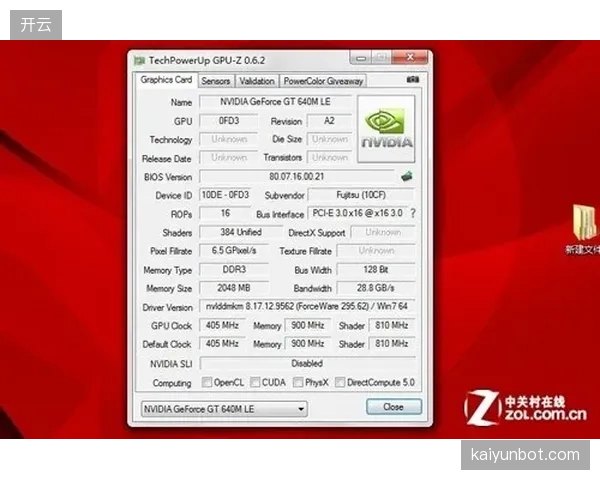This screenshot has width=600, height=480.
Task: Click the BIOS Version field 80.07.16.00.21
Action: (x=297, y=176)
